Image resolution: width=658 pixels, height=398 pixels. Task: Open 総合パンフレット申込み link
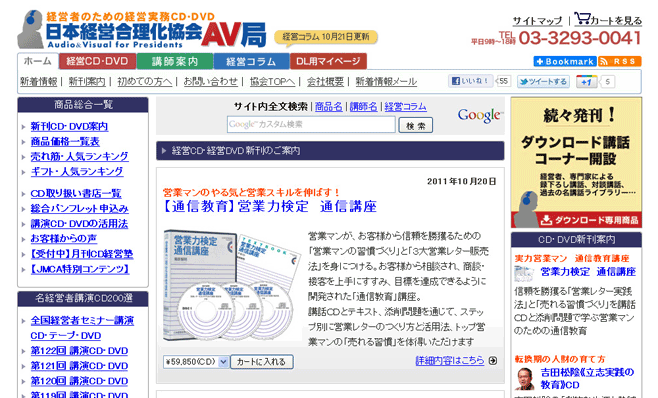pos(79,209)
